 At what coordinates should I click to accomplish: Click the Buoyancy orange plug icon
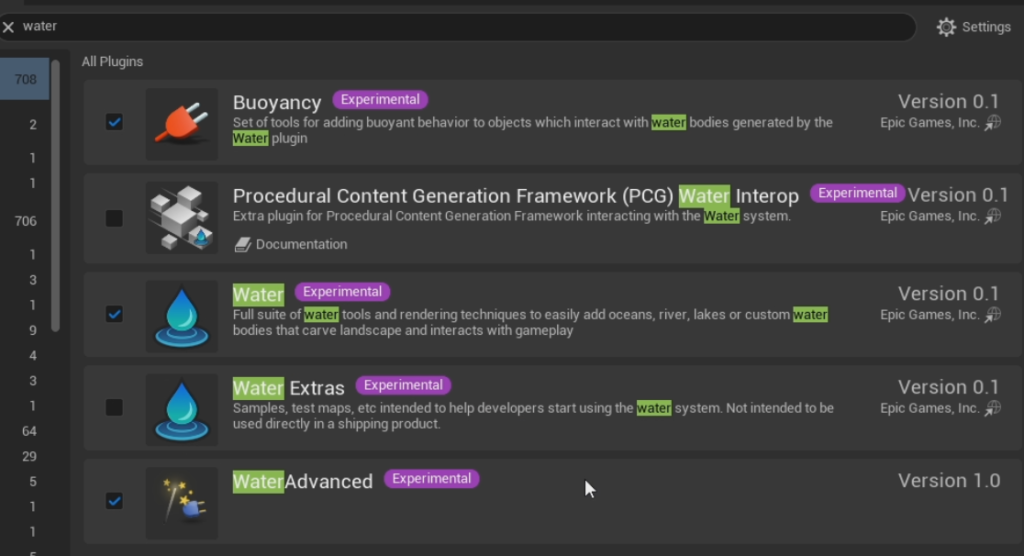click(x=182, y=124)
